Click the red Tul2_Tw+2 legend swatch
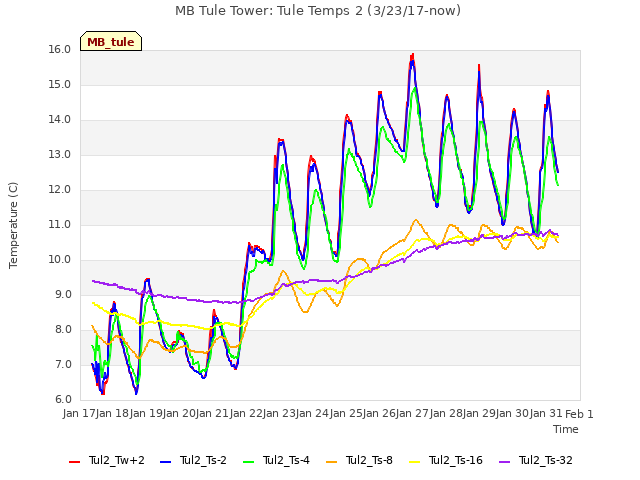Image resolution: width=640 pixels, height=480 pixels. point(74,462)
